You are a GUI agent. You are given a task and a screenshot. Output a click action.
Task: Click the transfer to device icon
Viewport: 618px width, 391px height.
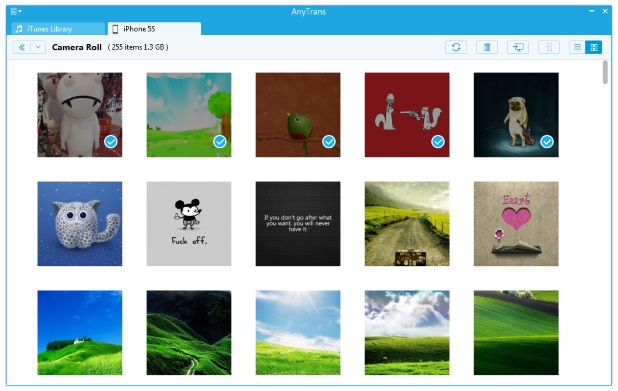pos(549,47)
